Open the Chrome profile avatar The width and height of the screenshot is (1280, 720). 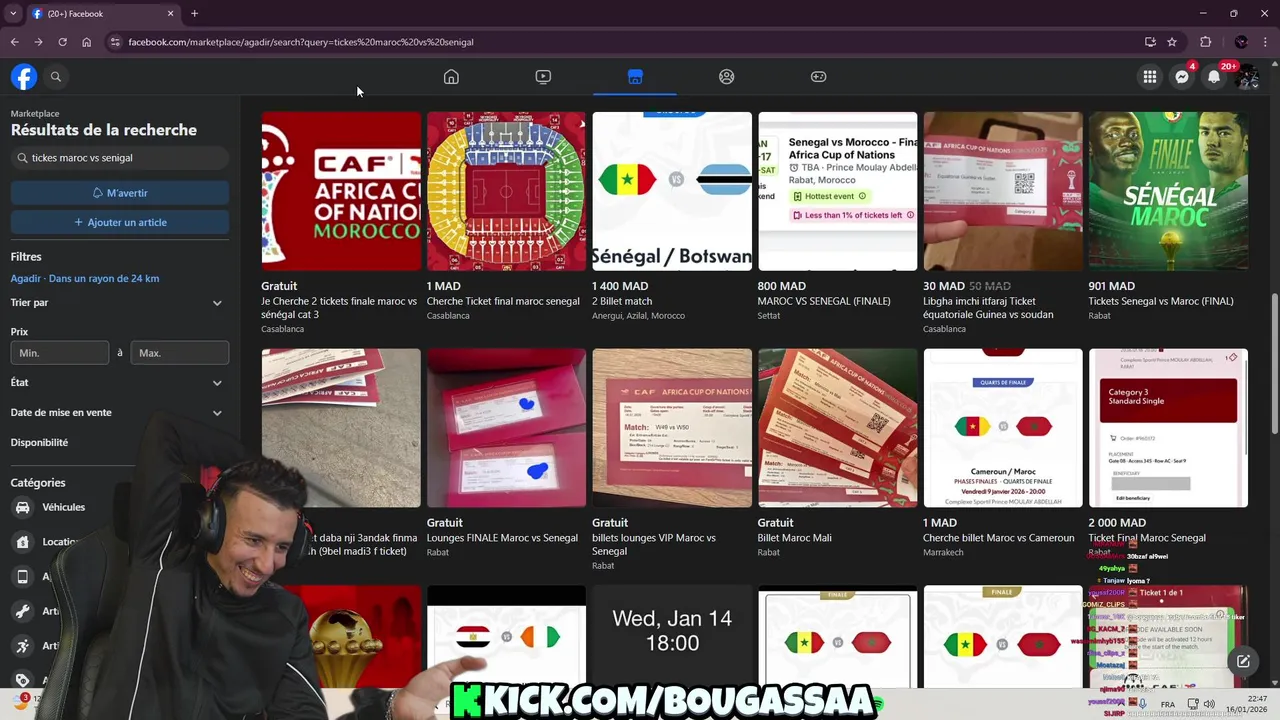click(1241, 42)
